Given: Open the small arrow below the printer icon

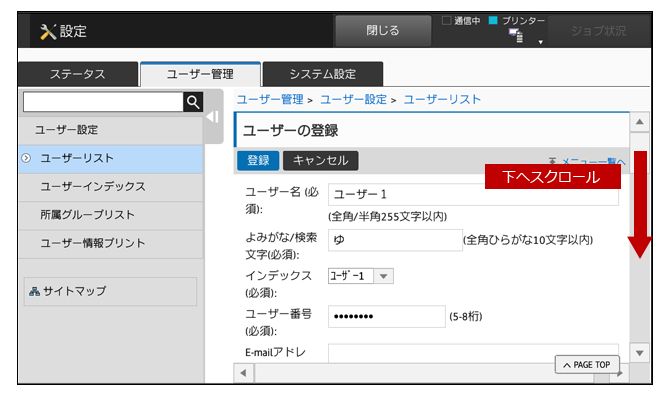Looking at the screenshot, I should tap(541, 42).
